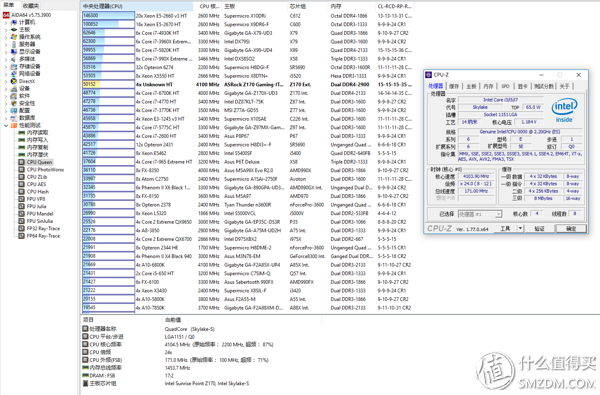
Task: Select the 设备 node icon
Action: pyautogui.click(x=14, y=88)
